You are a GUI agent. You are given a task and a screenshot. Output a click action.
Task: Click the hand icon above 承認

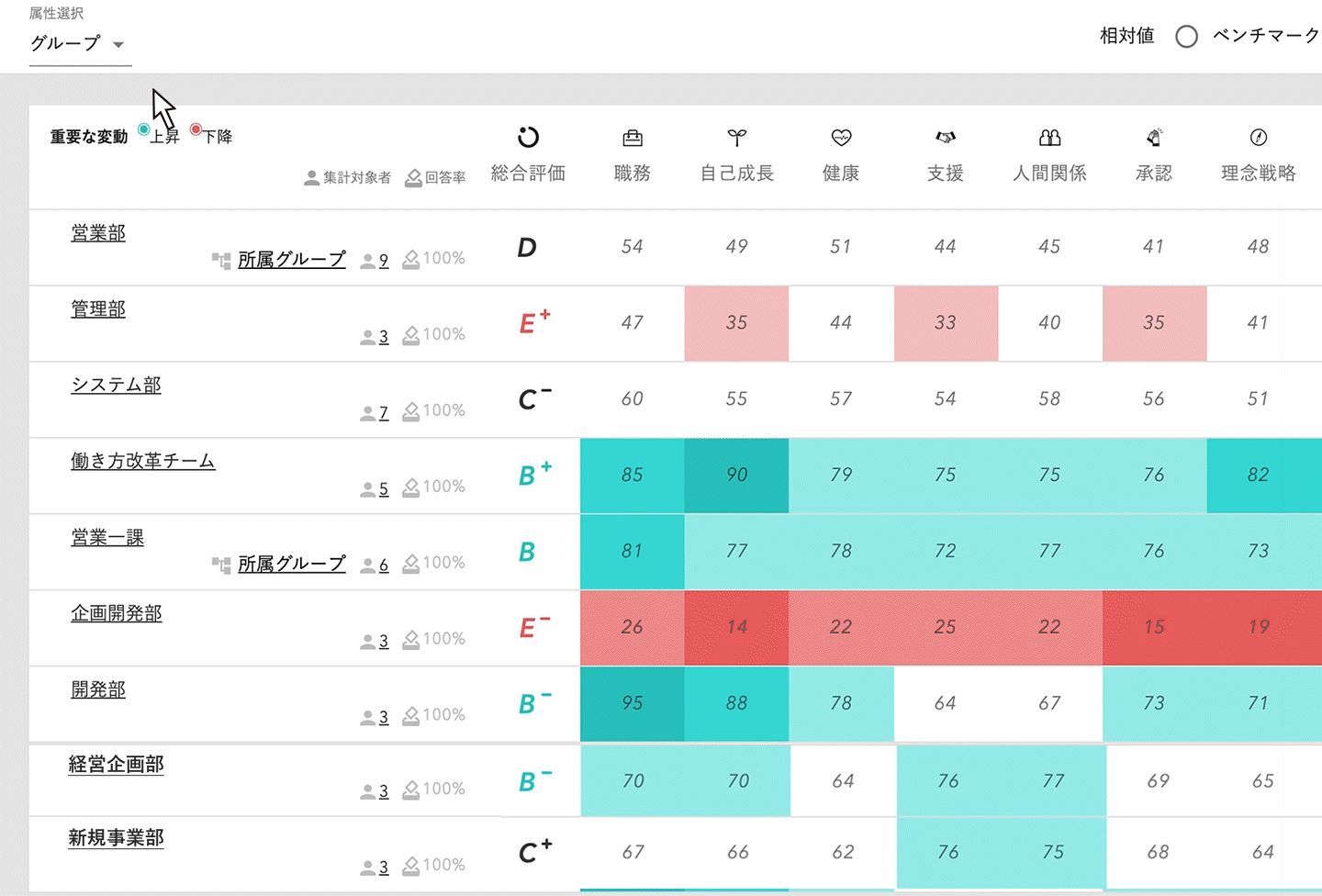click(x=1154, y=138)
